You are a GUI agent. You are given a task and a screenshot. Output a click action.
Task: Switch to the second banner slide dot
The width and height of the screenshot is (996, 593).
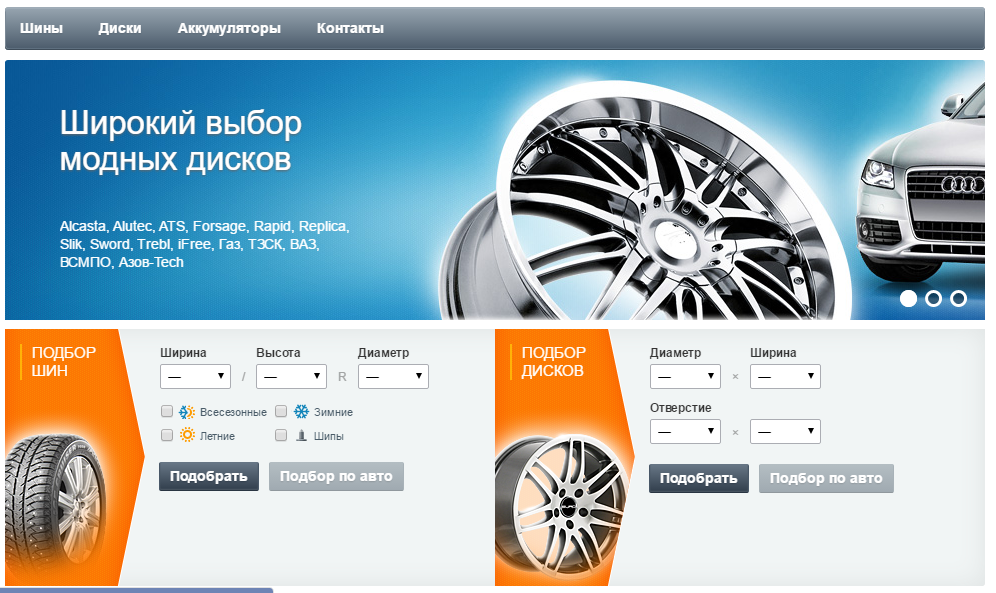point(933,298)
